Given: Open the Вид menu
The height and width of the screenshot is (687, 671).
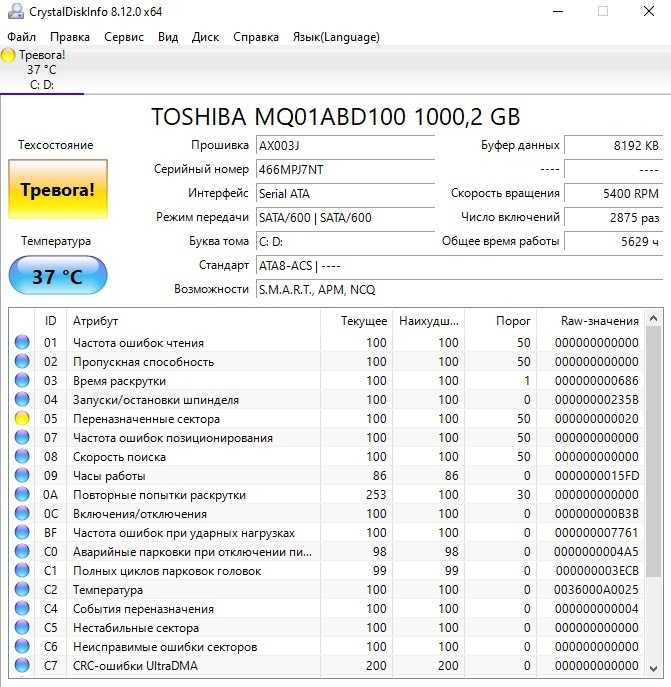Looking at the screenshot, I should pos(168,37).
